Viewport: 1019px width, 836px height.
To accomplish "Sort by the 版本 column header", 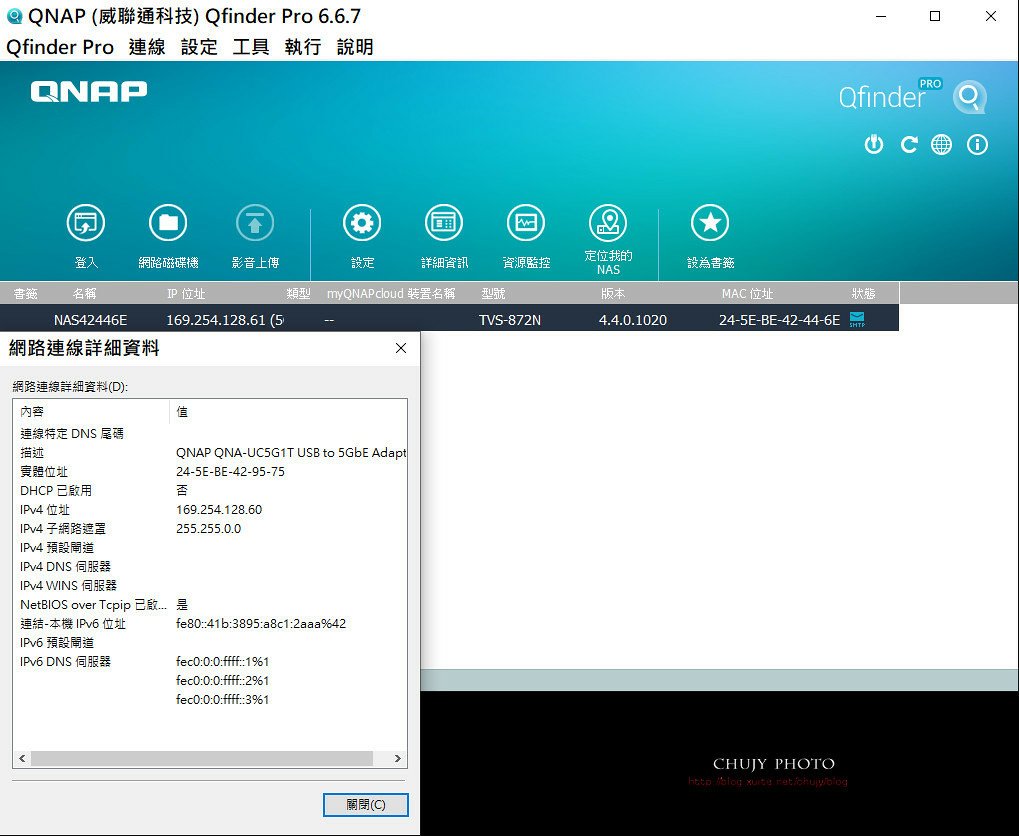I will [x=613, y=294].
